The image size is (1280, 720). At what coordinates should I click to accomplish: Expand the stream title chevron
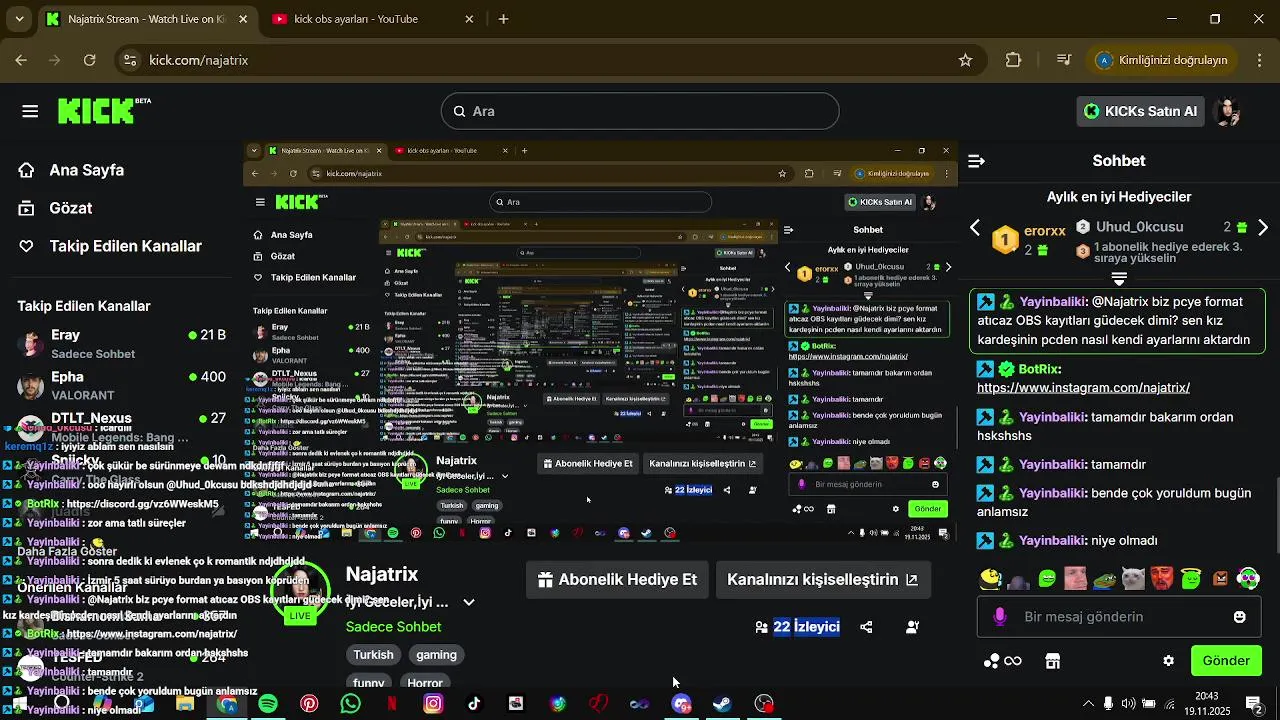(468, 602)
